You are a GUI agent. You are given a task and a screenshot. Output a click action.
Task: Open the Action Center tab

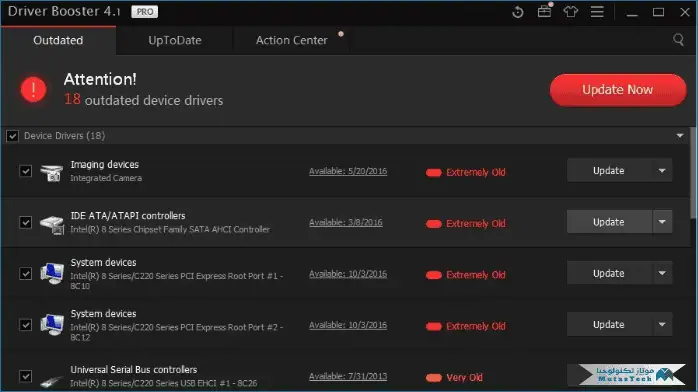click(292, 40)
